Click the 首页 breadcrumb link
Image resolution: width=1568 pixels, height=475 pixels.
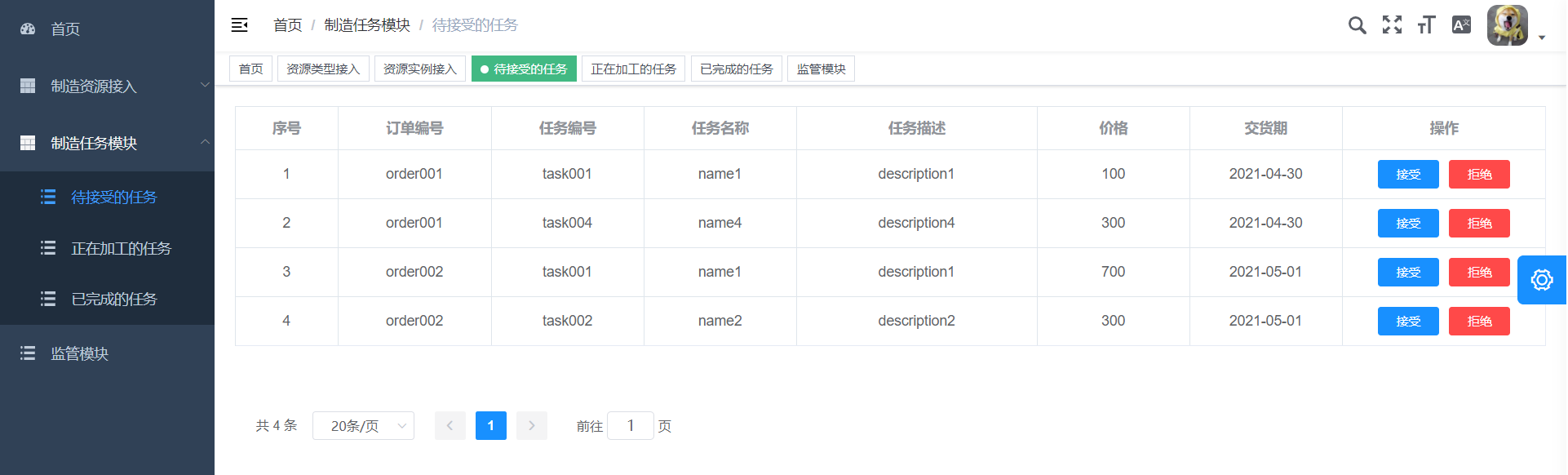pyautogui.click(x=287, y=25)
